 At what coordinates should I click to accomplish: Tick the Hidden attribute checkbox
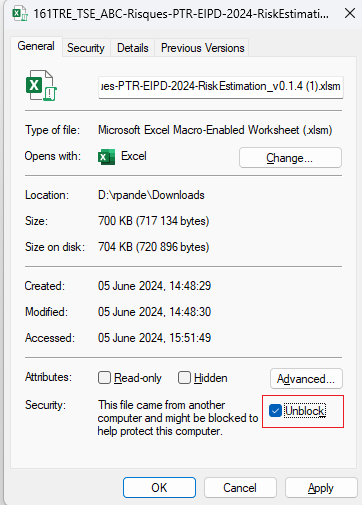coord(184,378)
